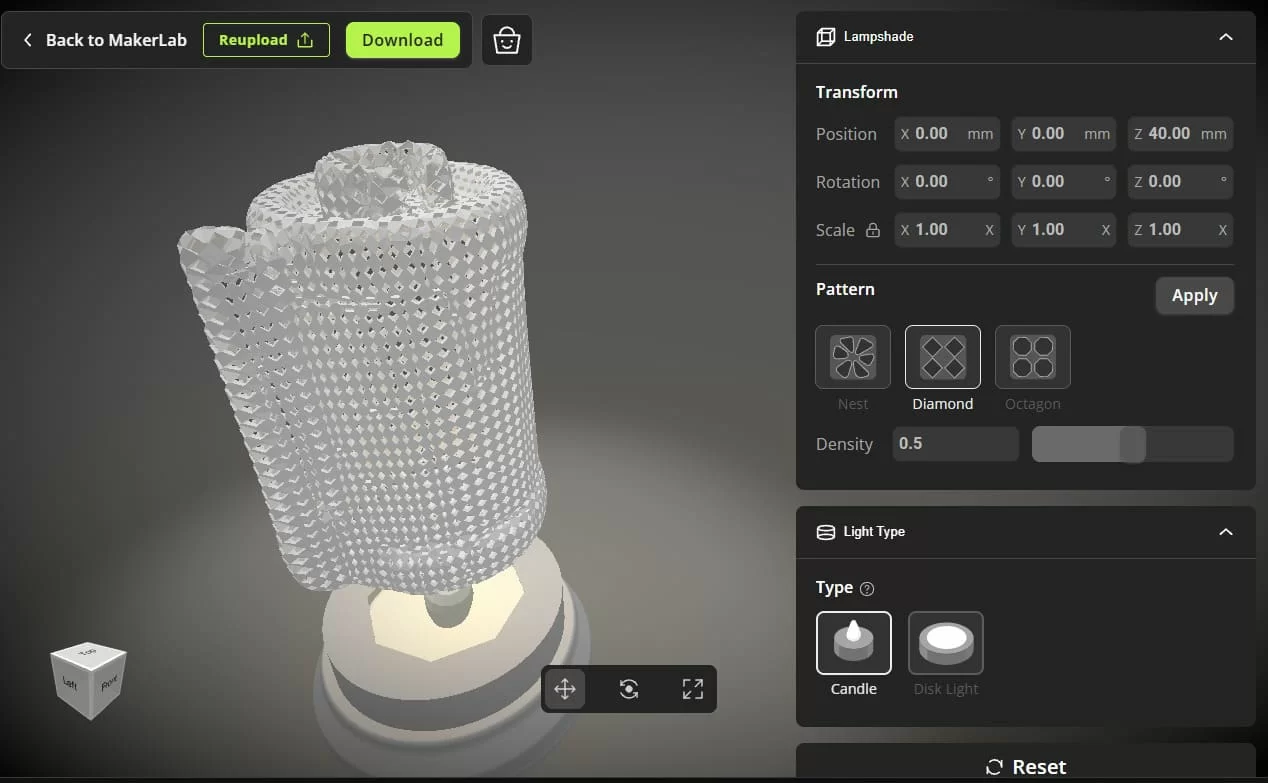The image size is (1268, 783).
Task: Reset all lampshade settings
Action: (x=1025, y=766)
